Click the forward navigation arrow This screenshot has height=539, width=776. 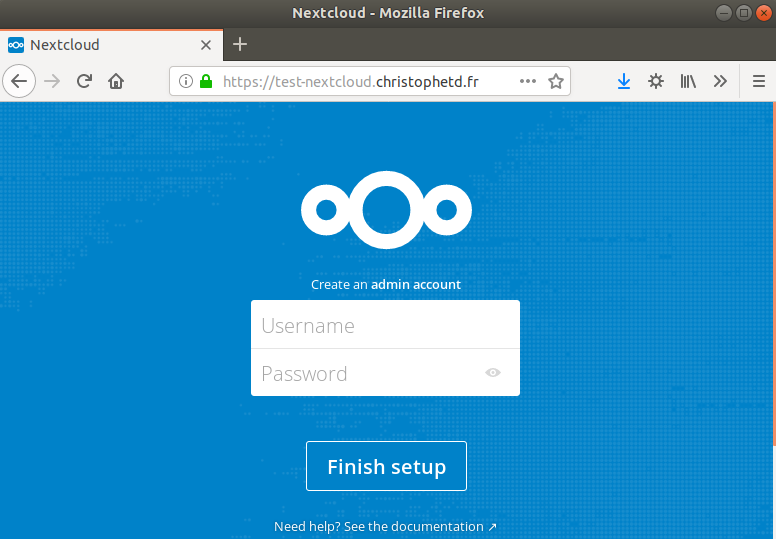[52, 81]
